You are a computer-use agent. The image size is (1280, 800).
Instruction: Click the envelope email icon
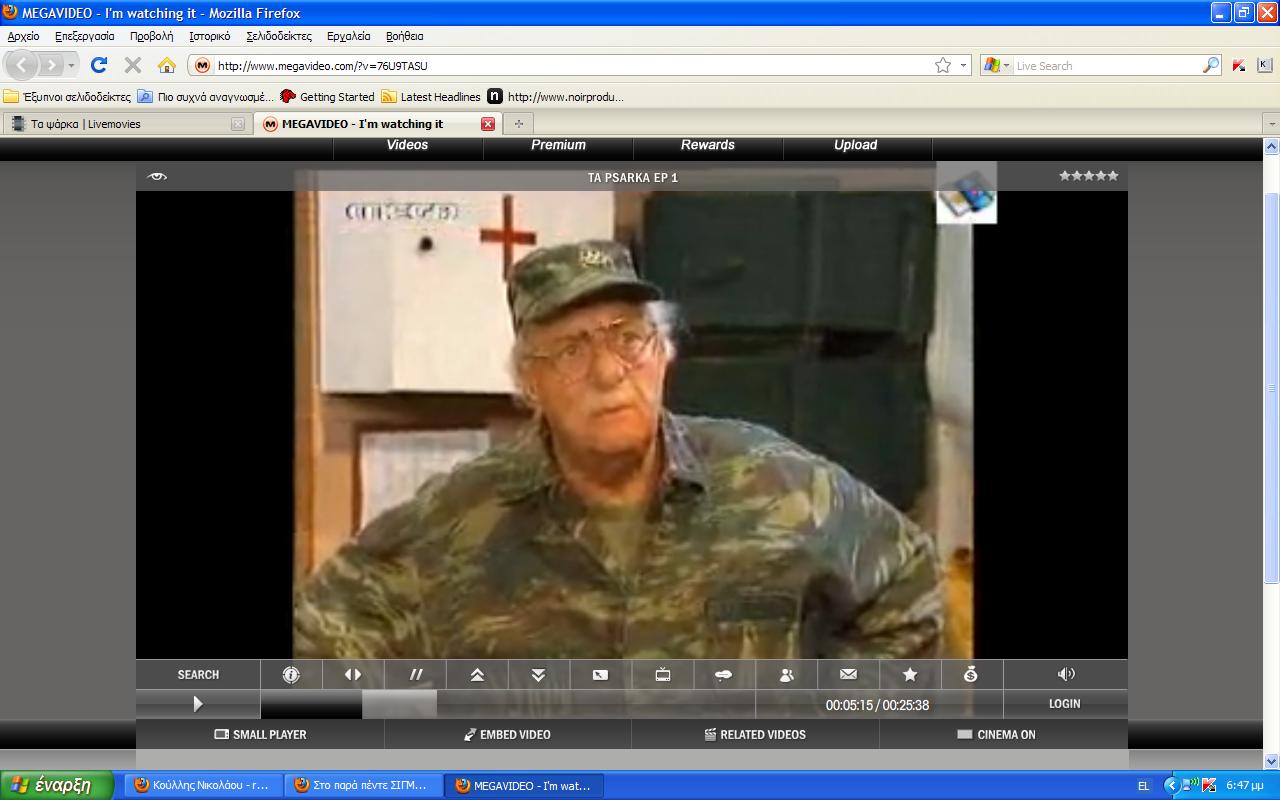pyautogui.click(x=848, y=675)
